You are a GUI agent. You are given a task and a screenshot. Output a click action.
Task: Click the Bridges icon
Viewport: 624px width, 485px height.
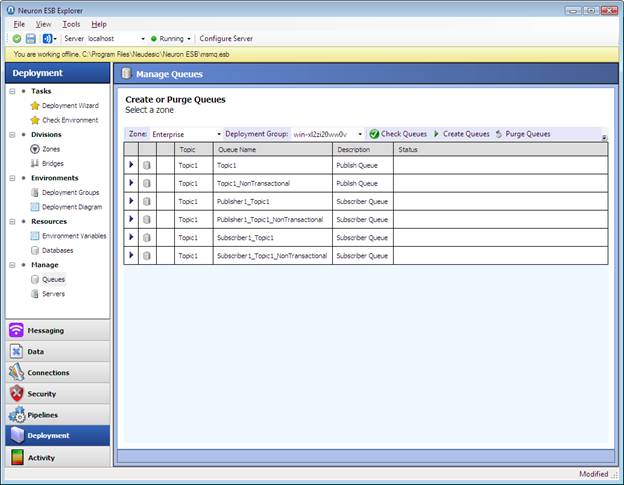click(x=35, y=164)
